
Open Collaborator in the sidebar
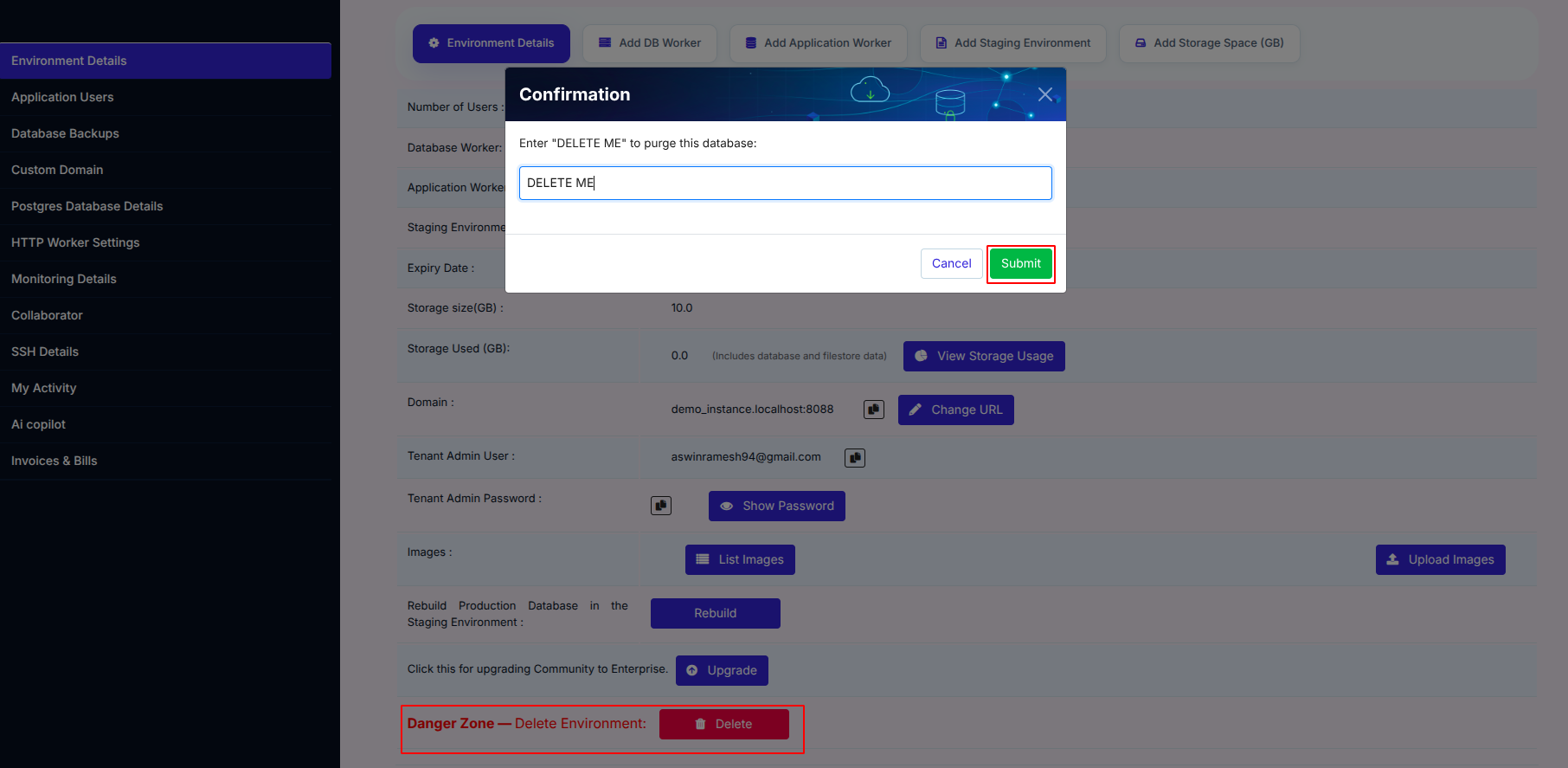coord(165,315)
